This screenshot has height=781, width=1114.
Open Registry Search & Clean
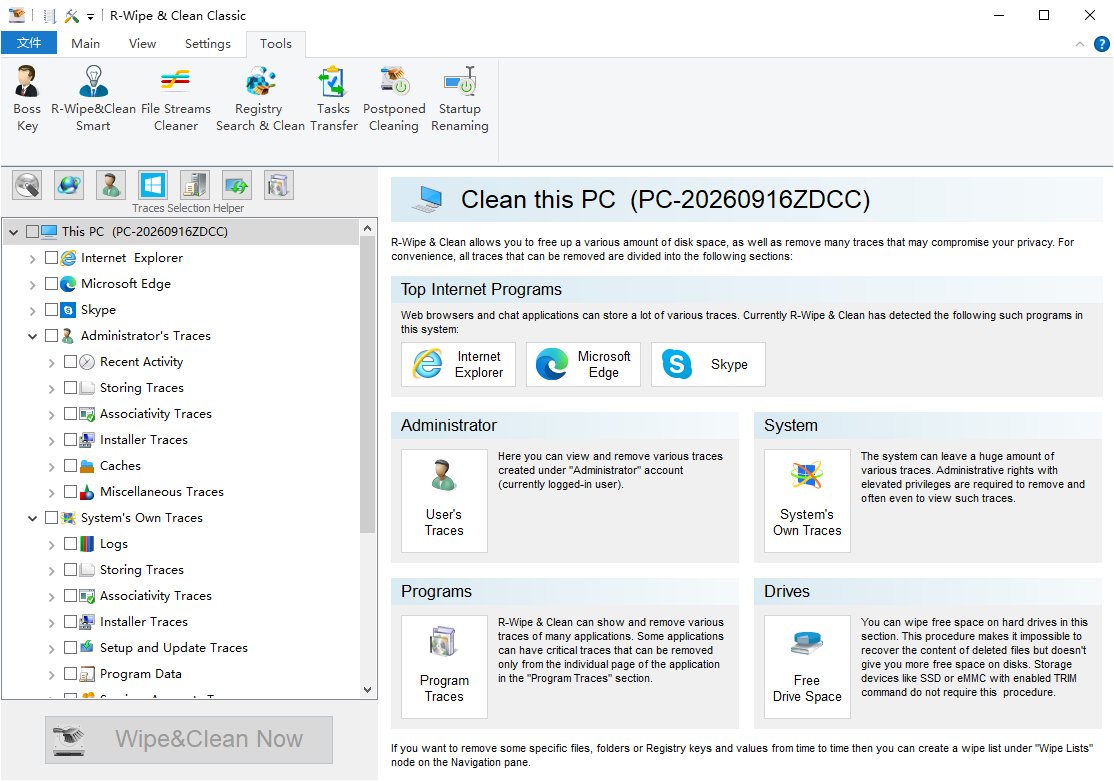[x=260, y=99]
